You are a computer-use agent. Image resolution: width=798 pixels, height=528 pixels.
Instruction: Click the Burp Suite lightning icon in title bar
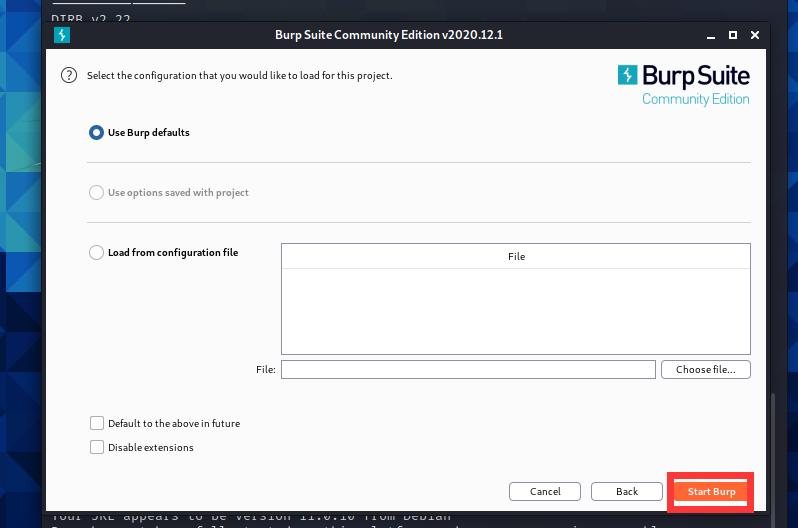[62, 35]
